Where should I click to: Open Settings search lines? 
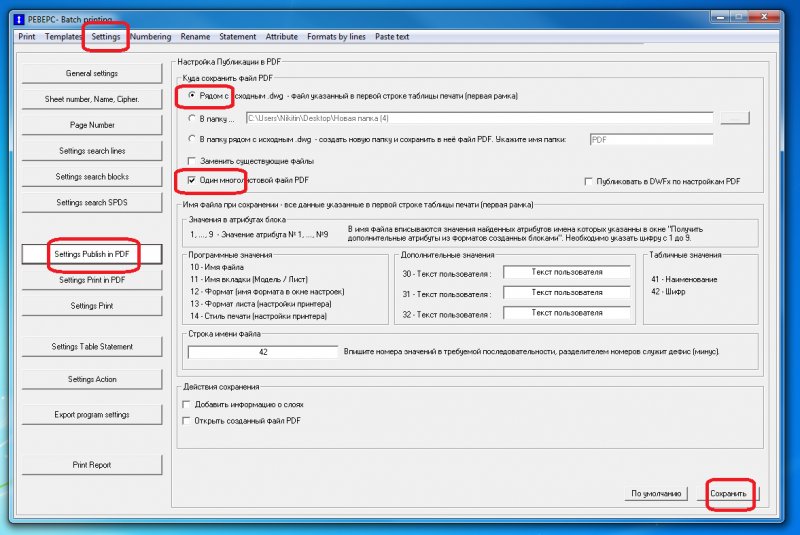pos(92,151)
